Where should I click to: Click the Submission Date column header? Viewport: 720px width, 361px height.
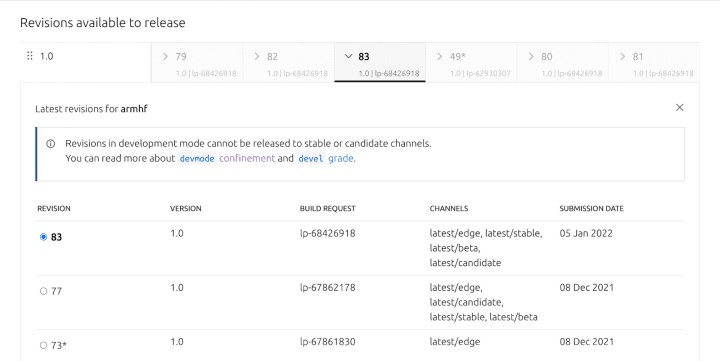[x=591, y=209]
